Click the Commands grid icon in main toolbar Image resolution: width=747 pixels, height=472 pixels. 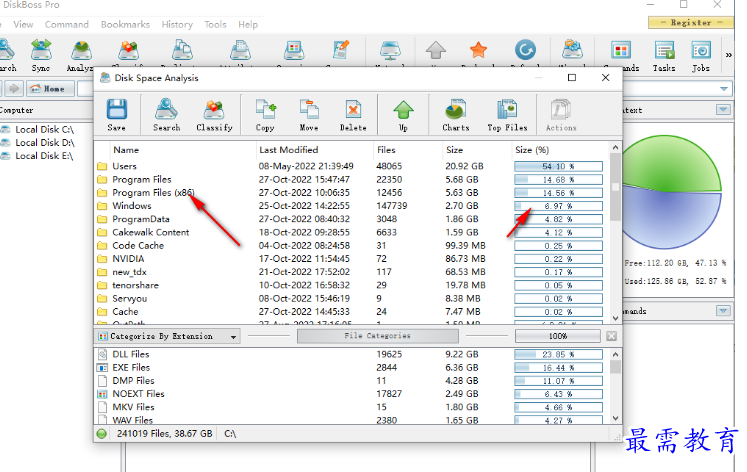[x=621, y=50]
